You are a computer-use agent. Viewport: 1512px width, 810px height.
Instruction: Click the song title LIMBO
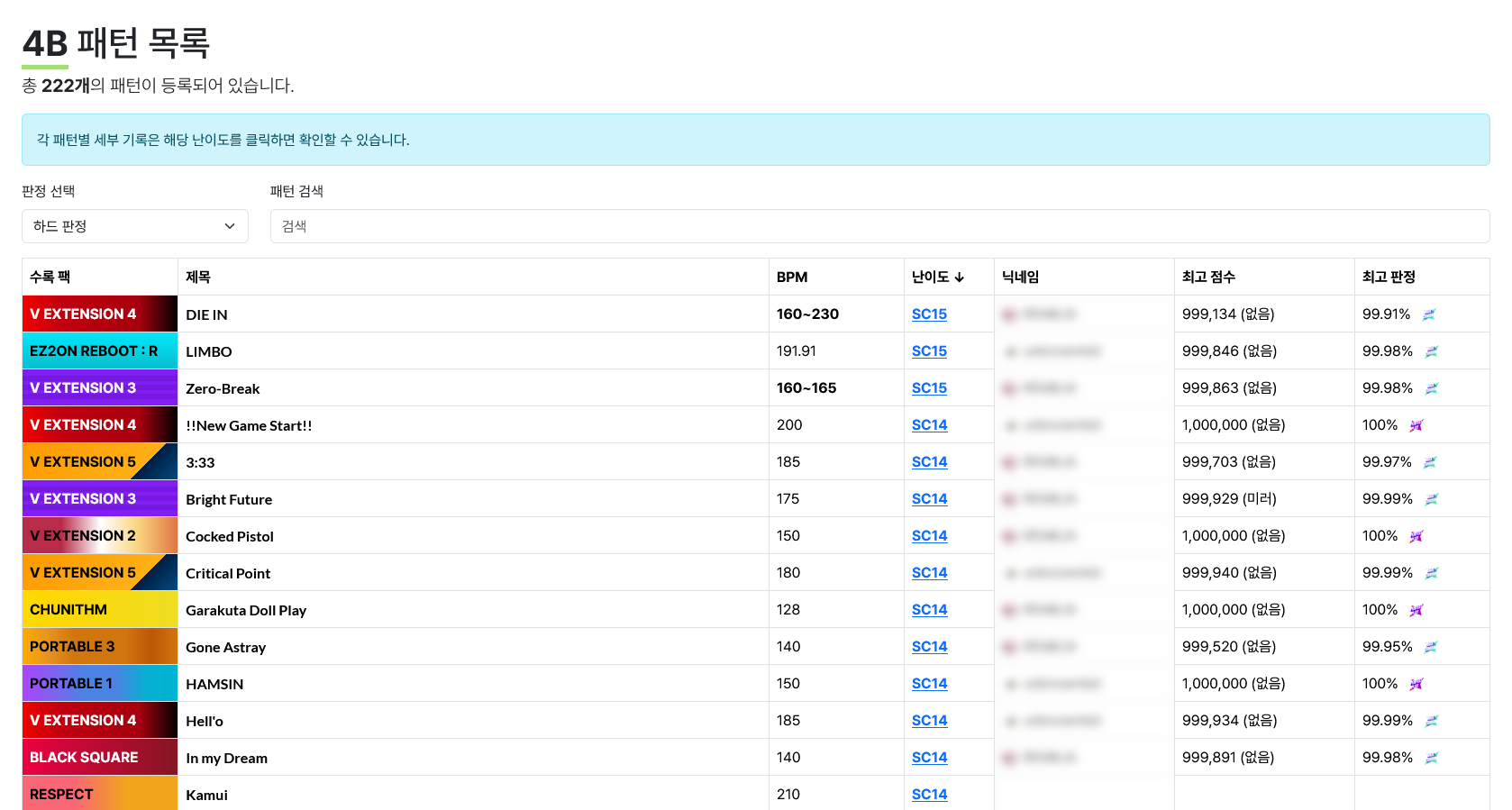(209, 351)
